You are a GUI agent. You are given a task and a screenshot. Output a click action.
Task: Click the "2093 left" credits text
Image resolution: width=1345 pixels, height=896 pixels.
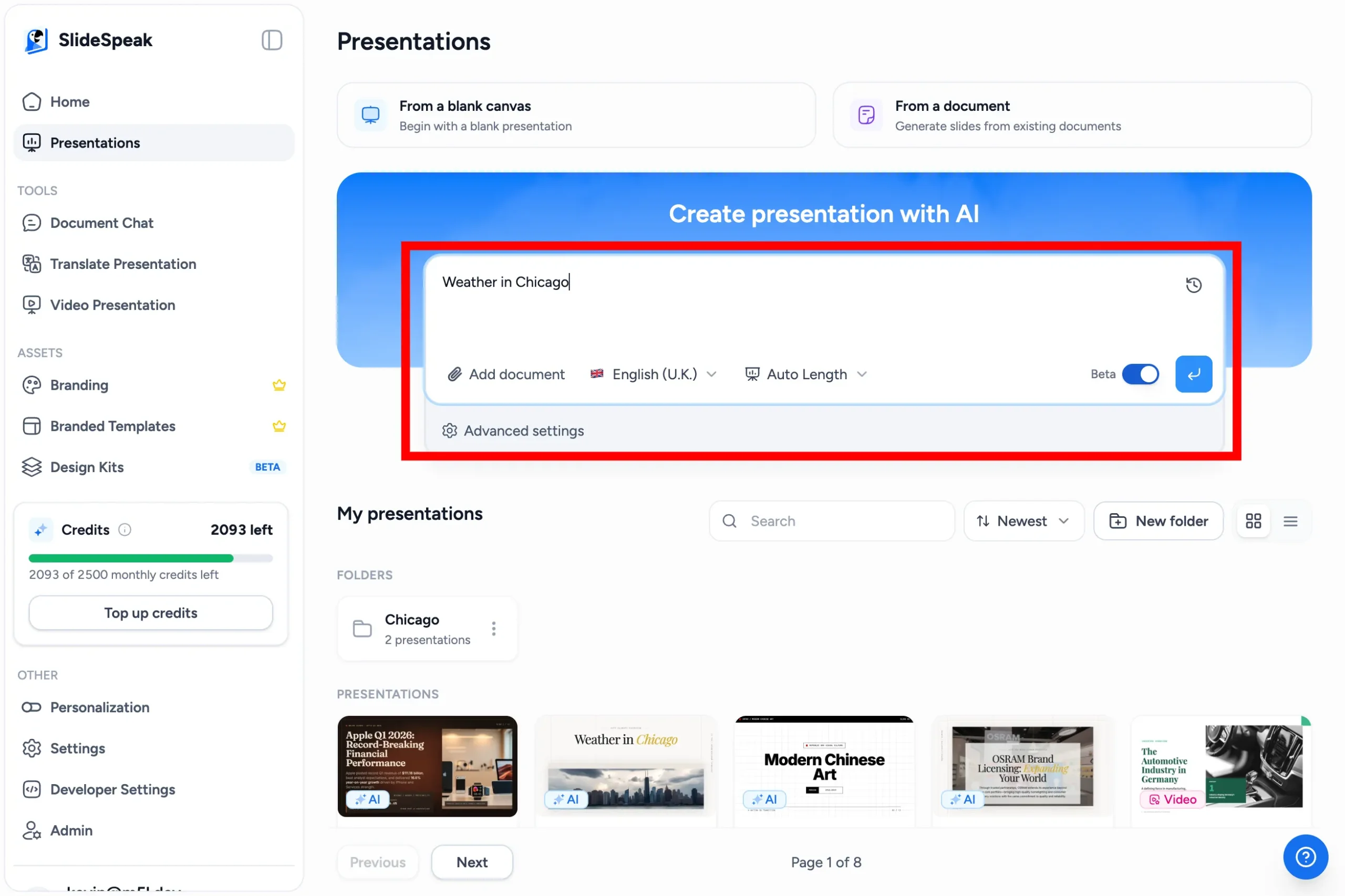coord(241,530)
